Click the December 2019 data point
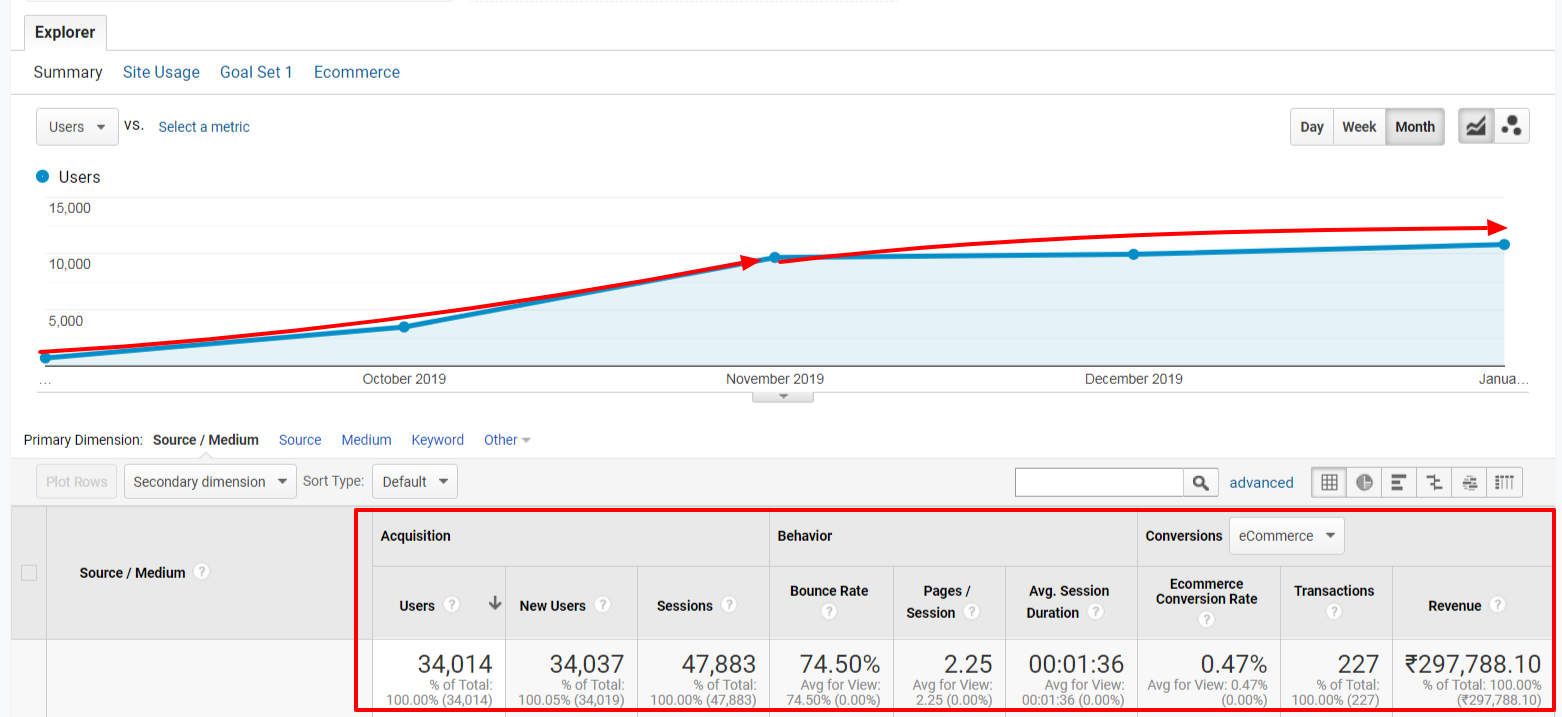The width and height of the screenshot is (1562, 717). (x=1133, y=254)
